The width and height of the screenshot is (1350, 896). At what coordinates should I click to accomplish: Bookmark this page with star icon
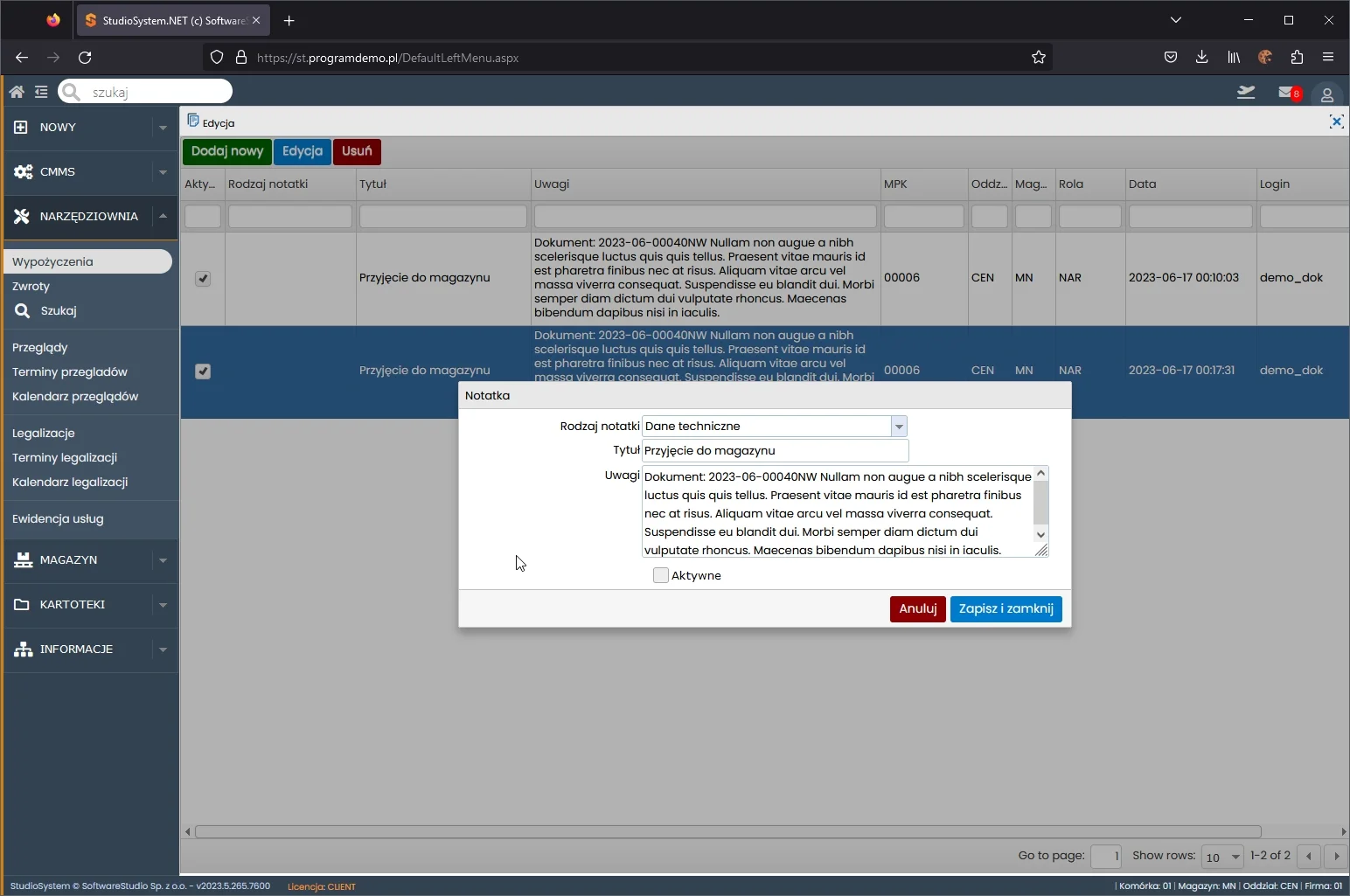(x=1039, y=58)
